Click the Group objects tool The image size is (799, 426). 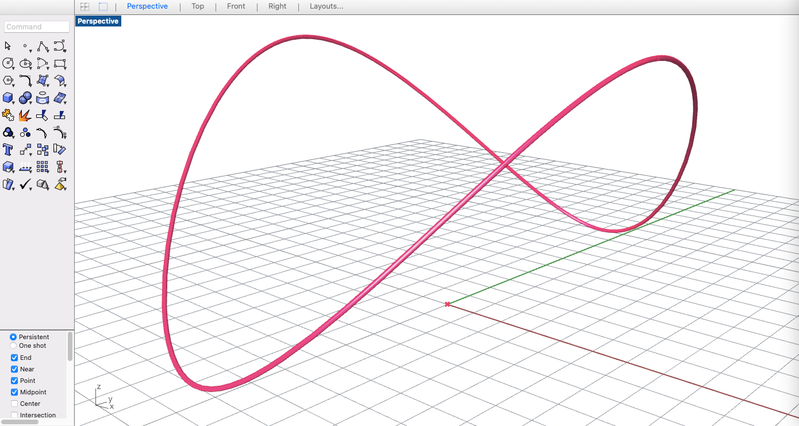(x=8, y=133)
